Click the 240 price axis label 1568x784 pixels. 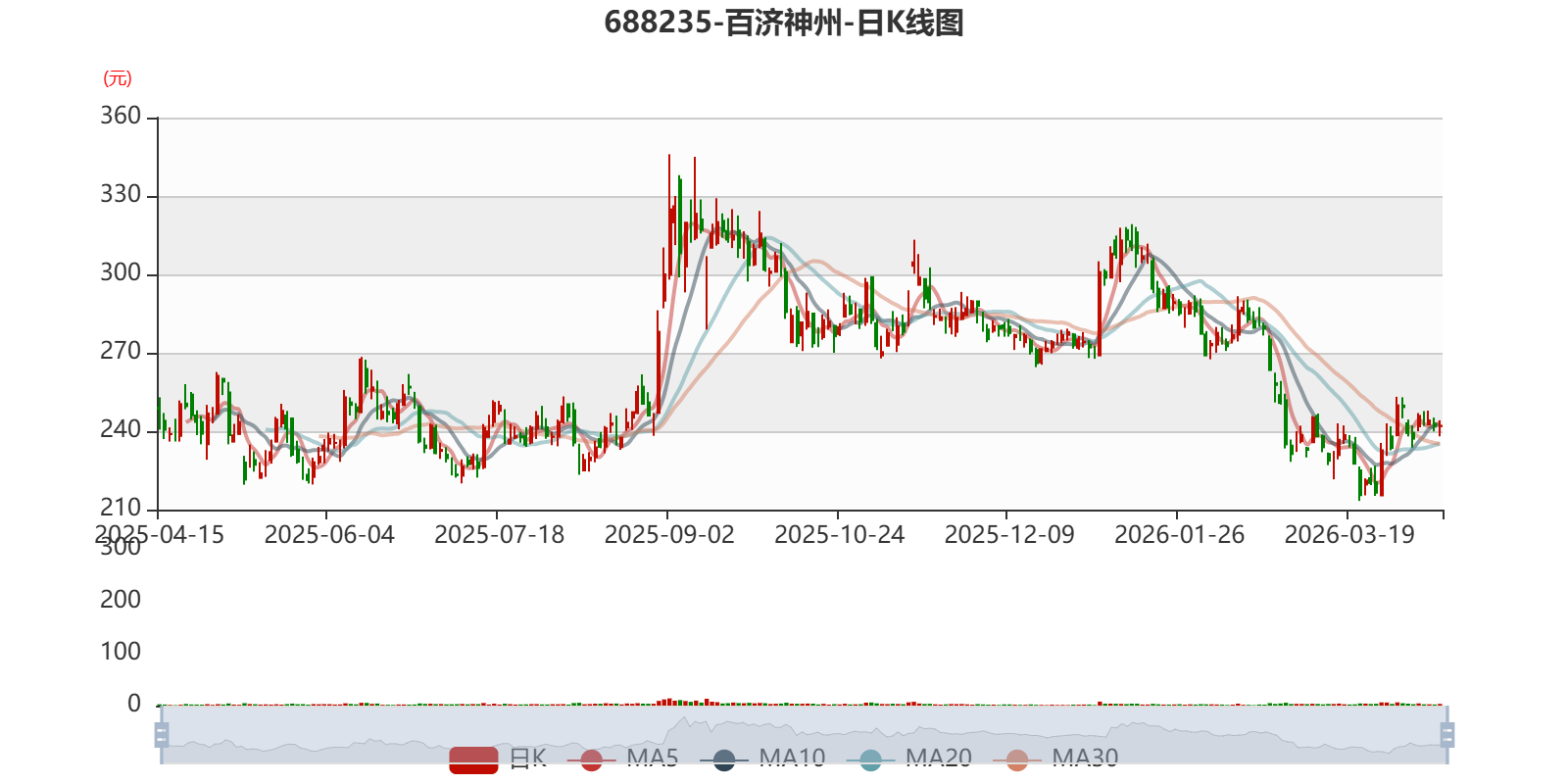(x=121, y=429)
